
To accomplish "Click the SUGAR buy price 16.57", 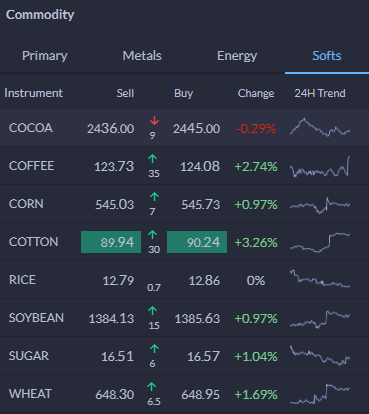I will click(203, 357).
